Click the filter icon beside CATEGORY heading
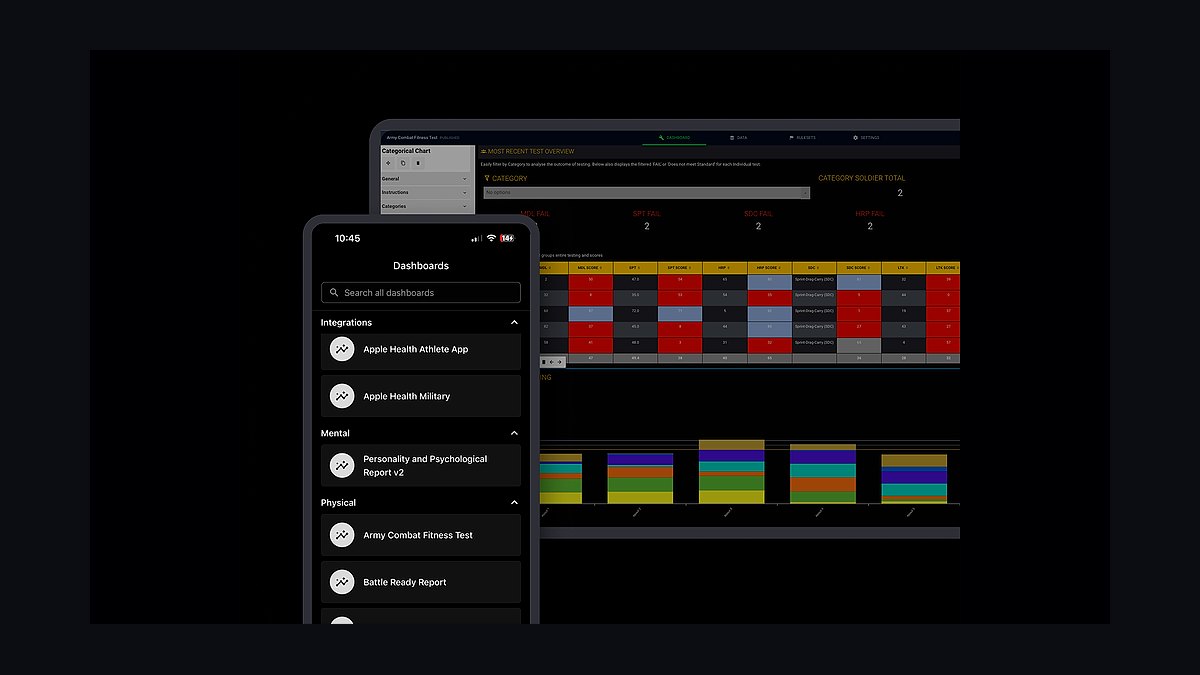The image size is (1200, 675). click(x=487, y=179)
